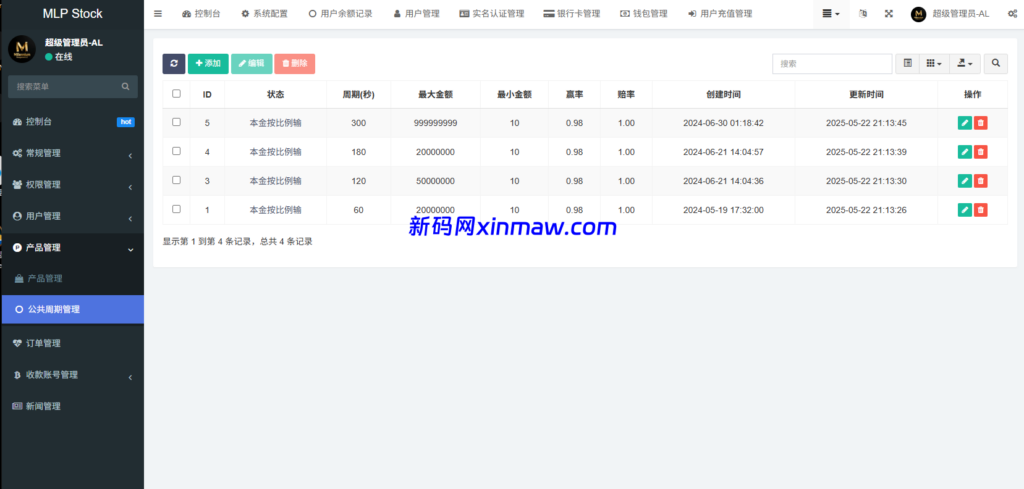Sort by the 周期(秒) column header
This screenshot has height=489, width=1024.
point(359,95)
